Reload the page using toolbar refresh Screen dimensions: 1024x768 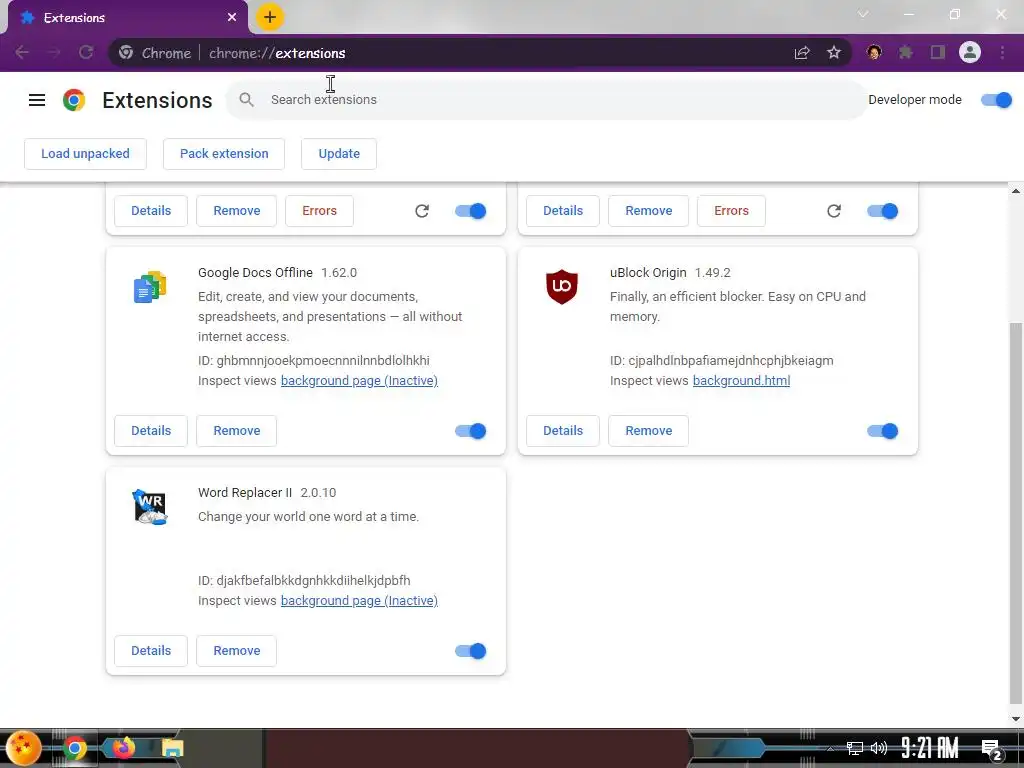[86, 52]
